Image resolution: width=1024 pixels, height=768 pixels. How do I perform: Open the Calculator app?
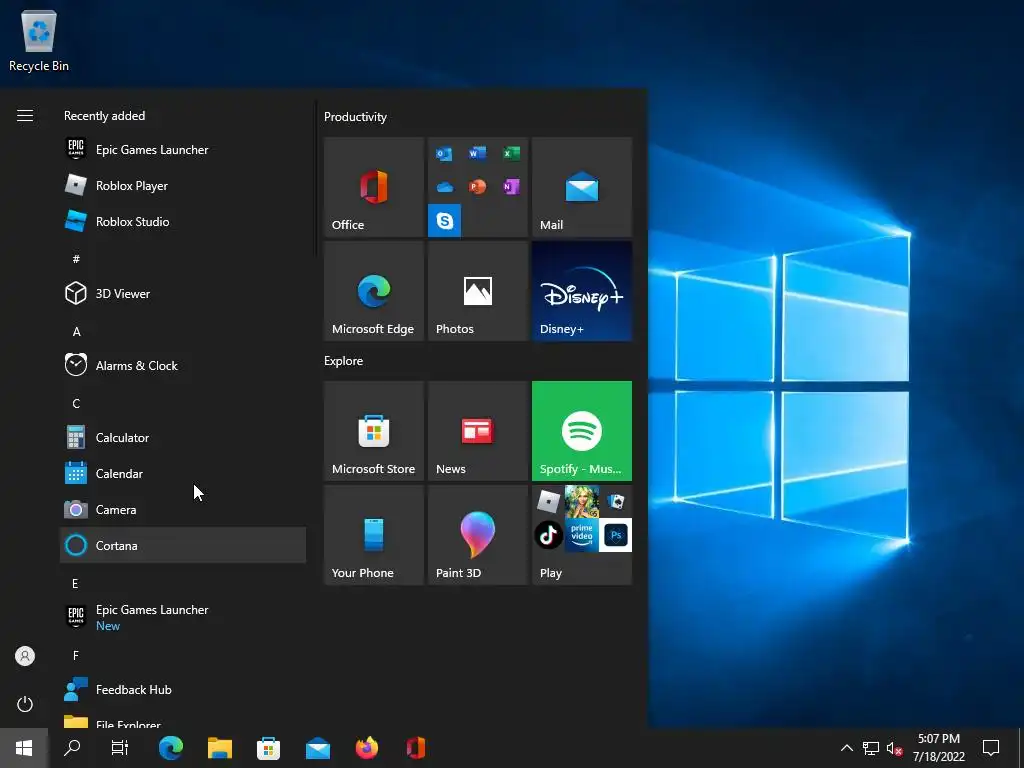[183, 438]
